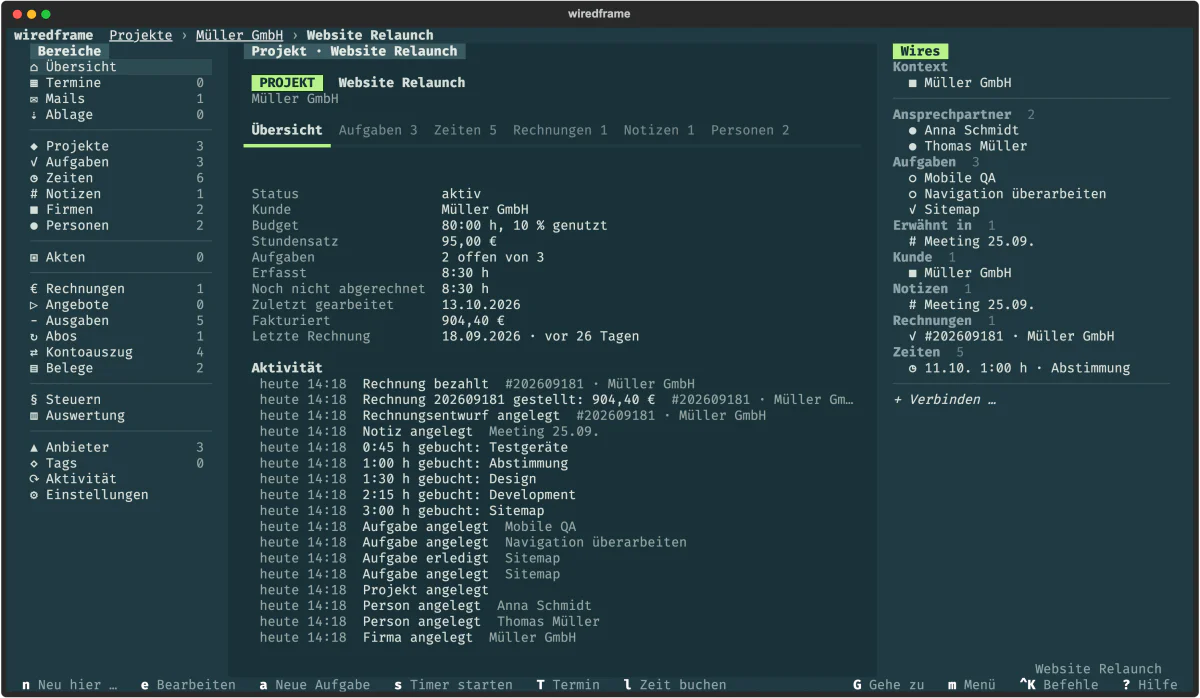Click the hash icon beside Notizen in sidebar
The height and width of the screenshot is (698, 1200).
(x=34, y=194)
